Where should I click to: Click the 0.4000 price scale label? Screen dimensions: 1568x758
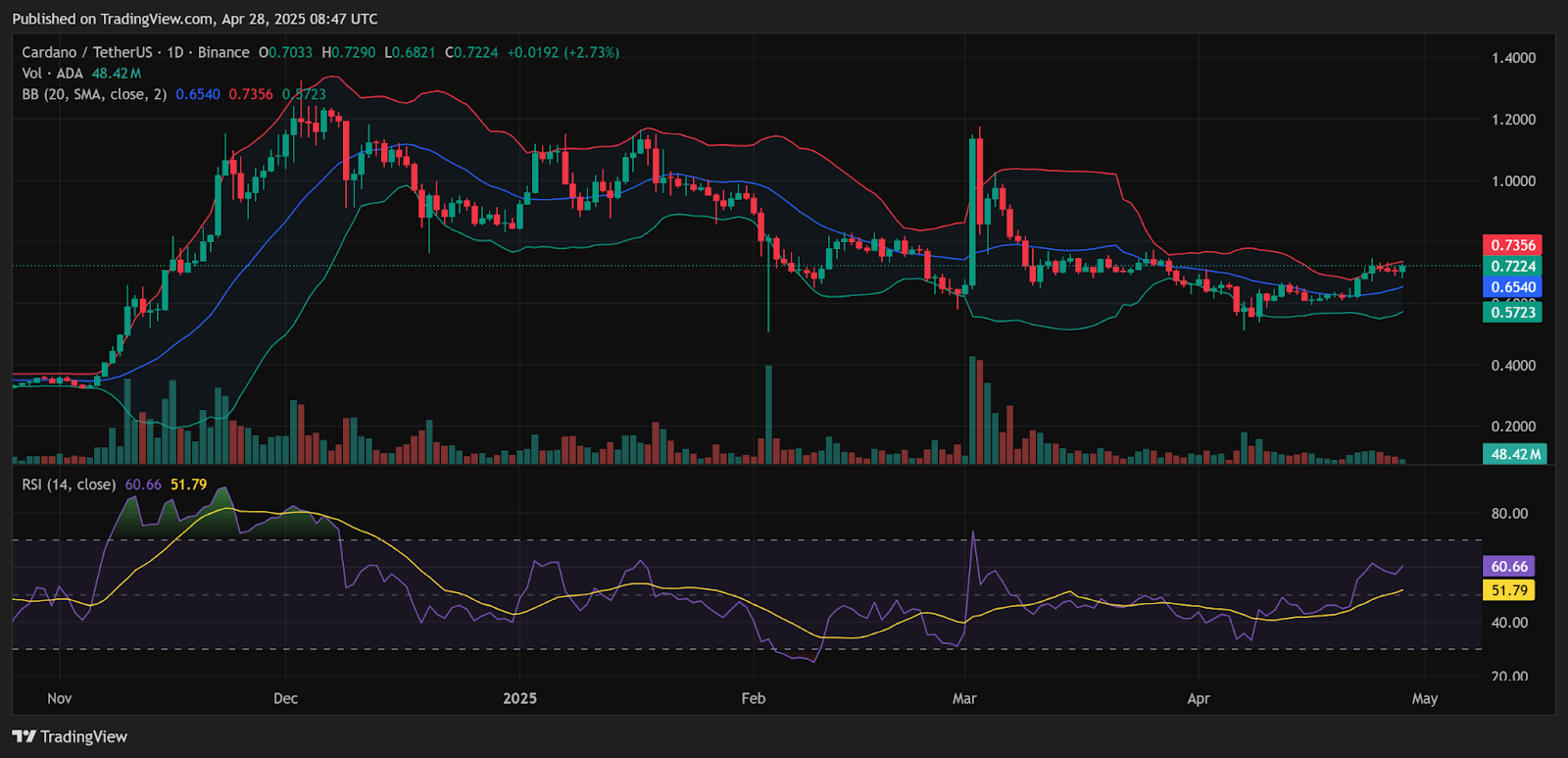click(1513, 366)
